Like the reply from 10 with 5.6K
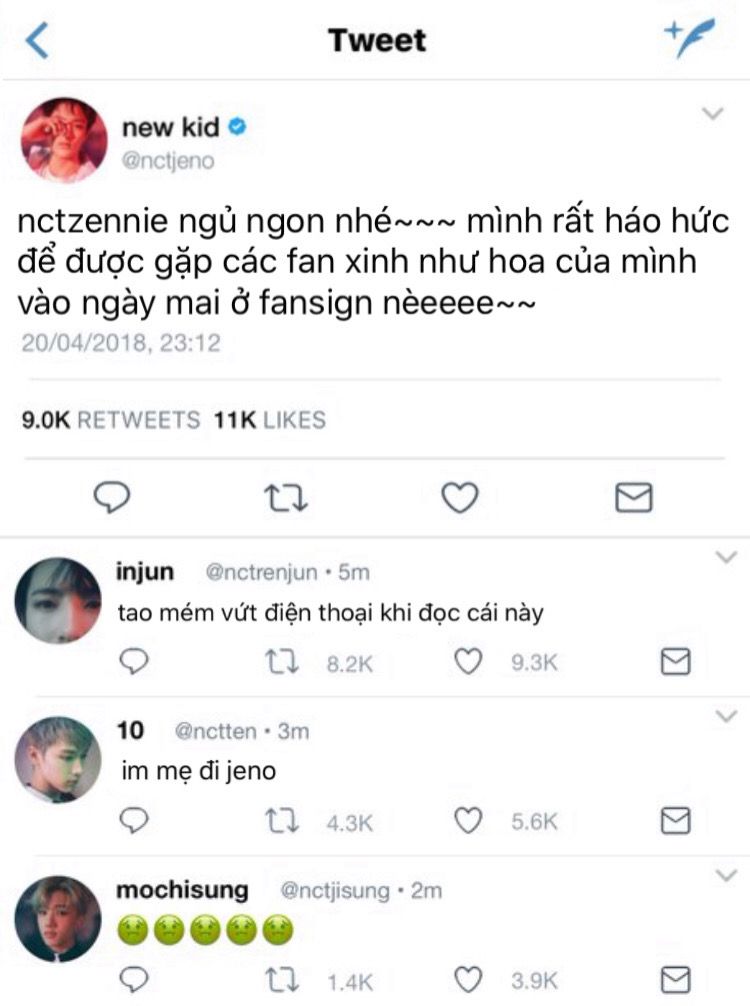The width and height of the screenshot is (750, 1006). [468, 821]
